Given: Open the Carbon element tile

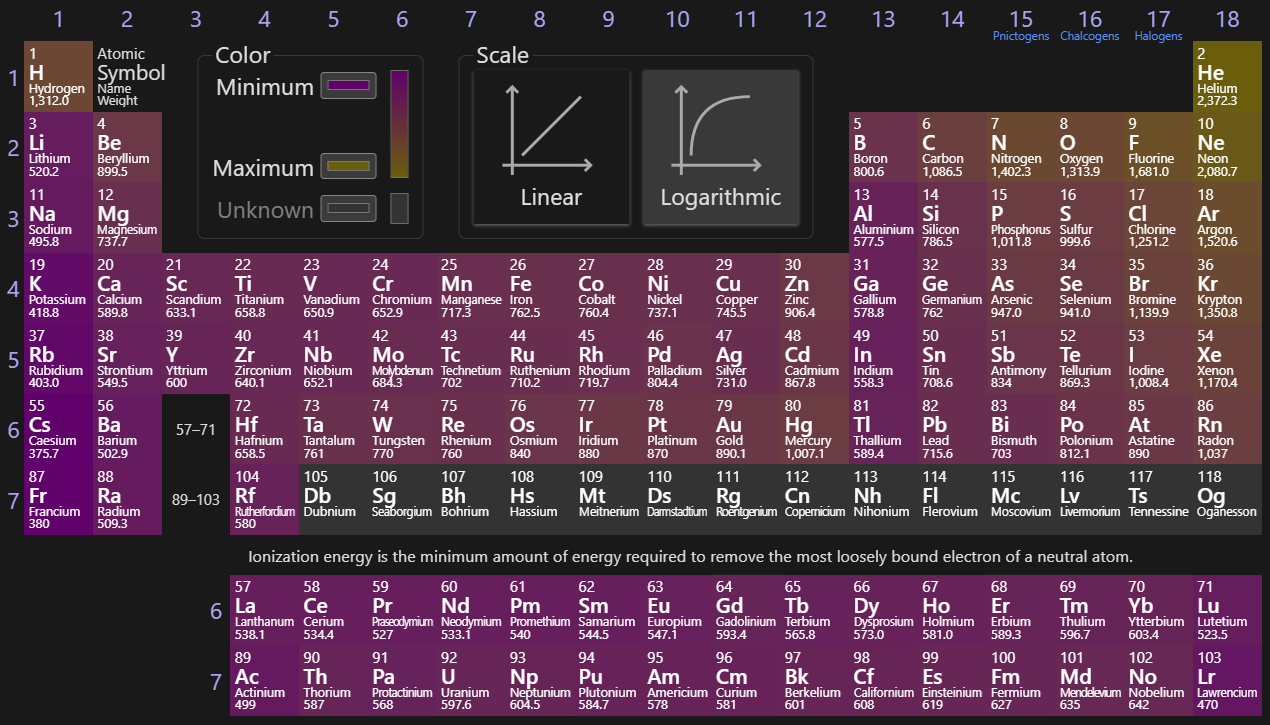Looking at the screenshot, I should (x=951, y=146).
